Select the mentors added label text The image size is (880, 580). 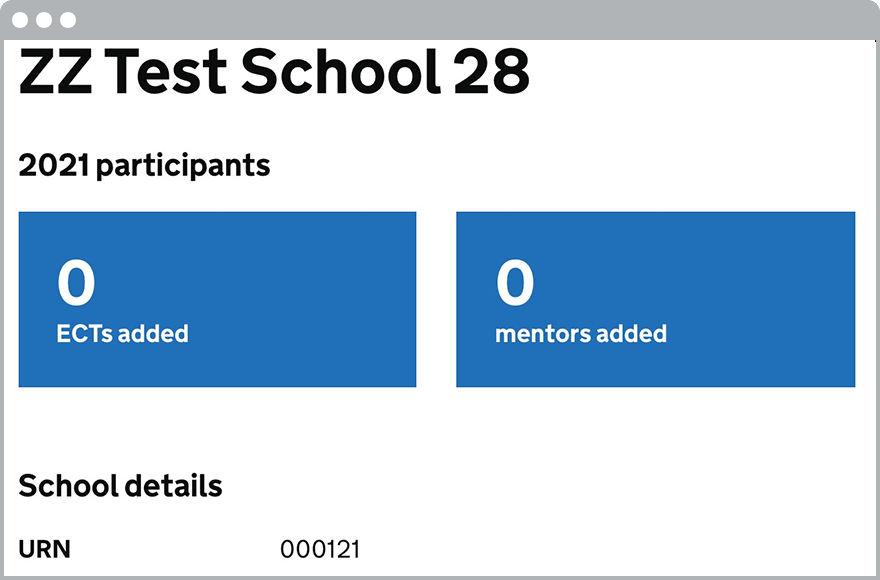click(x=581, y=334)
